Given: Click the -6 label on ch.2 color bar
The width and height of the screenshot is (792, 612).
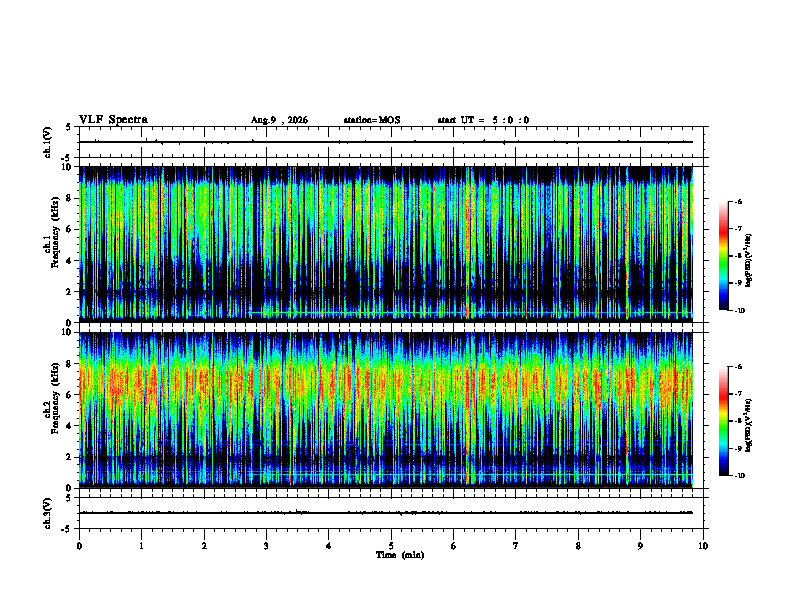Looking at the screenshot, I should [737, 367].
